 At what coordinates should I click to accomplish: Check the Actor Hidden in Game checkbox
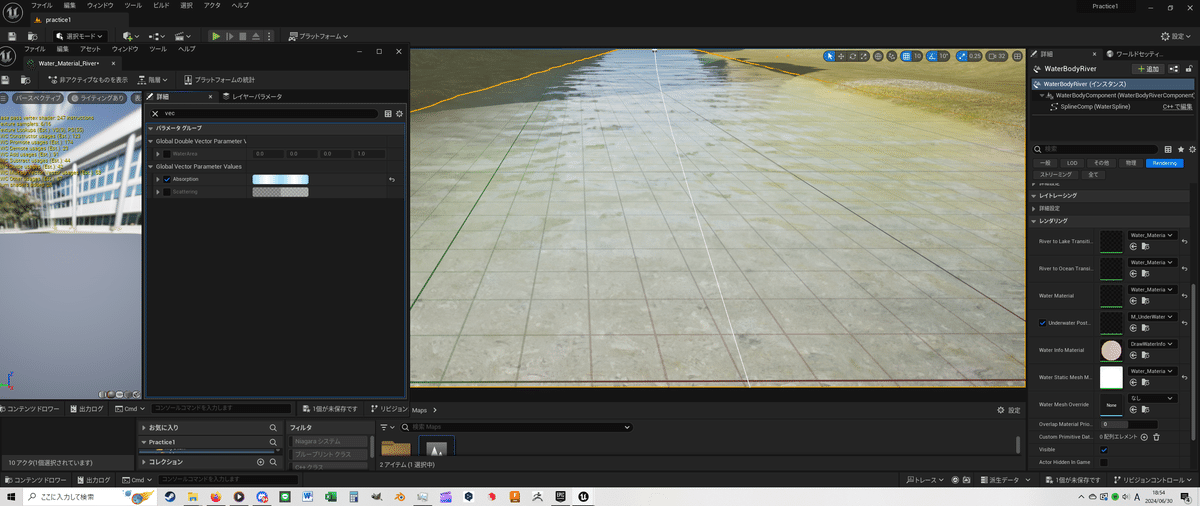pyautogui.click(x=1104, y=462)
